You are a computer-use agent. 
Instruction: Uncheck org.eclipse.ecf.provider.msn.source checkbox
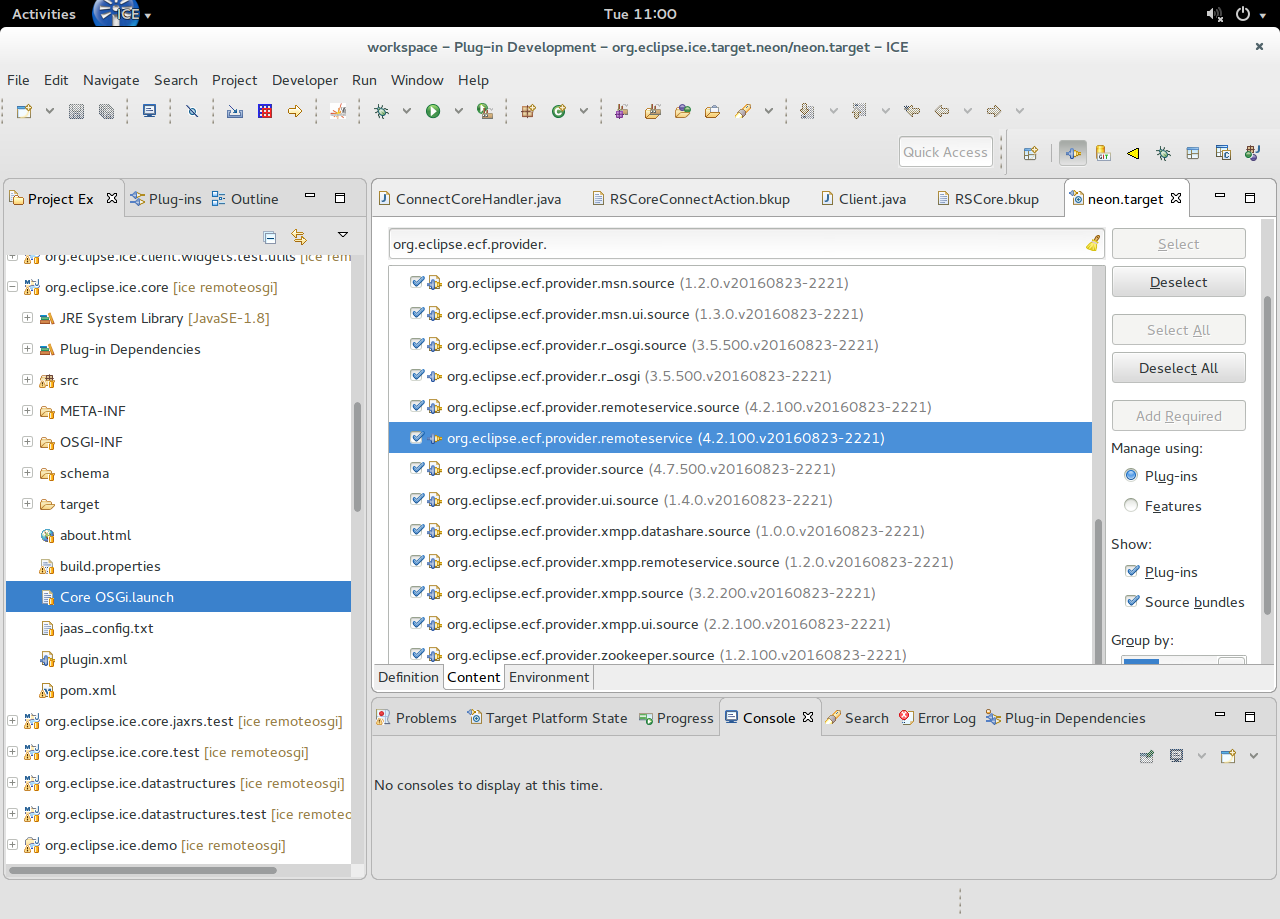pyautogui.click(x=417, y=283)
